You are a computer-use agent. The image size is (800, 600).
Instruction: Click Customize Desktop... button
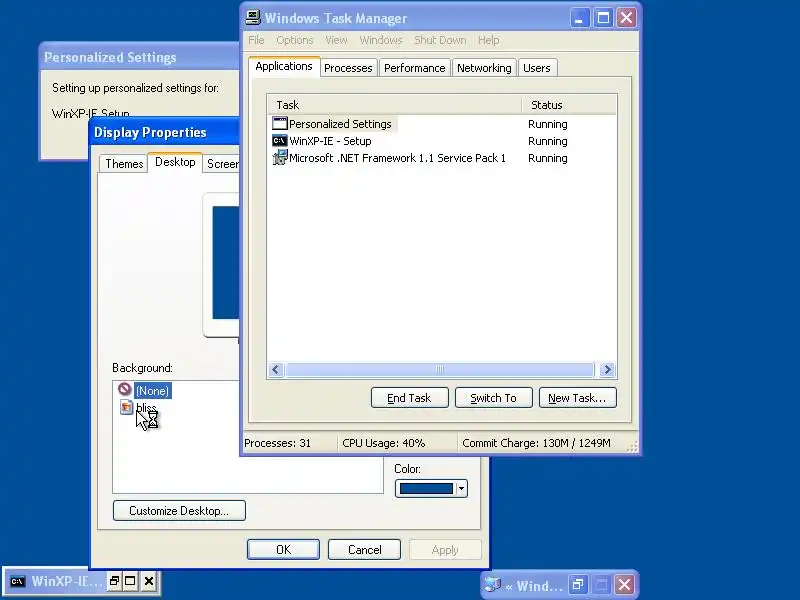(x=179, y=511)
